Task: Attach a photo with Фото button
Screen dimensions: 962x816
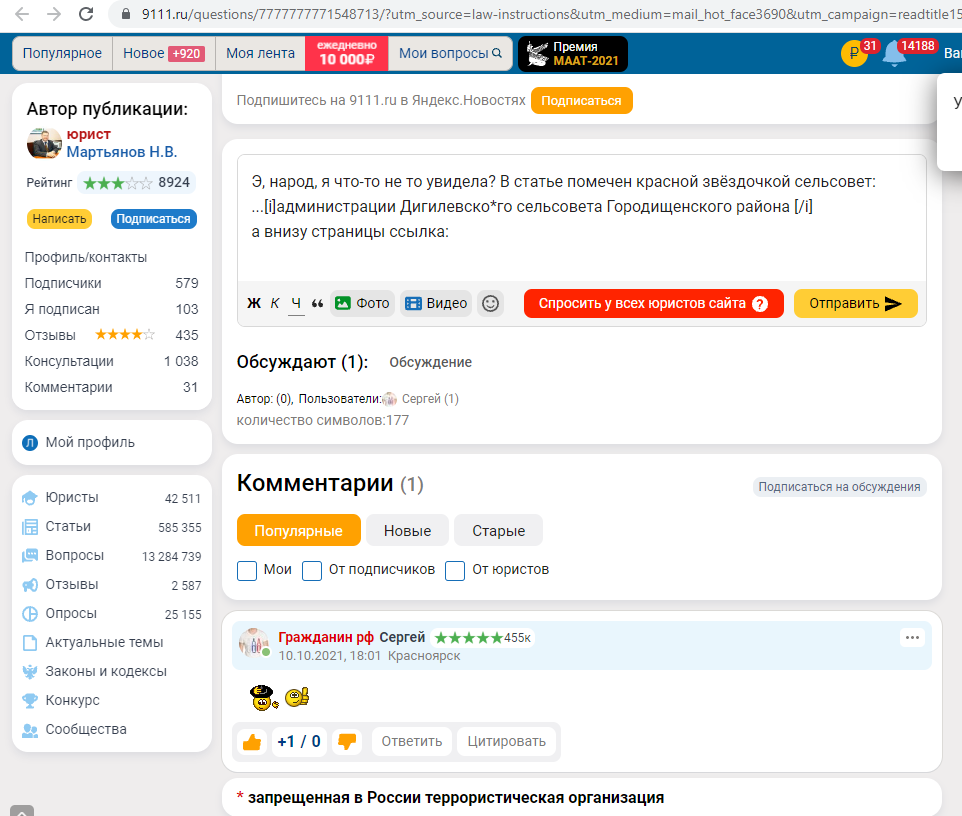Action: pos(362,304)
